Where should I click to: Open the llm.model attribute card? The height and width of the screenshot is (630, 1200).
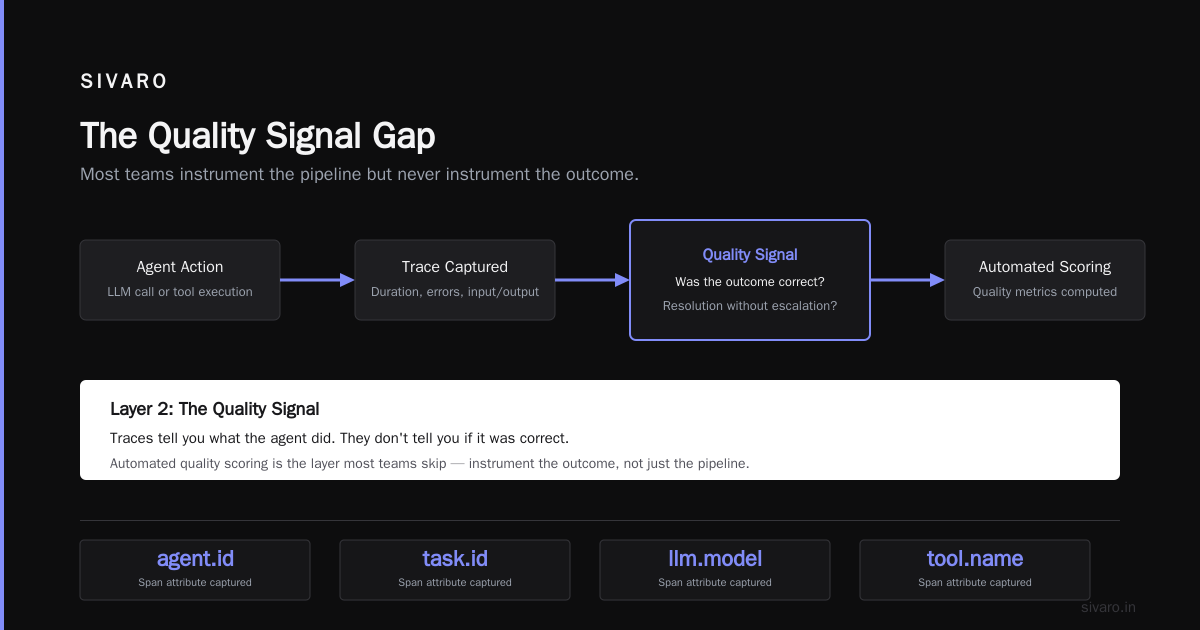coord(715,570)
